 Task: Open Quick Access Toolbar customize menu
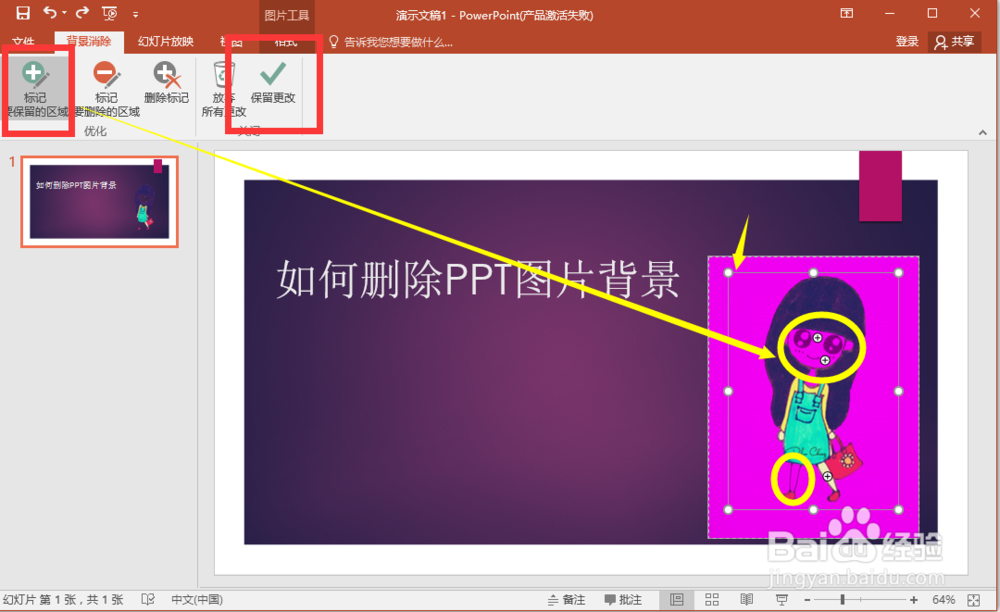pyautogui.click(x=134, y=14)
